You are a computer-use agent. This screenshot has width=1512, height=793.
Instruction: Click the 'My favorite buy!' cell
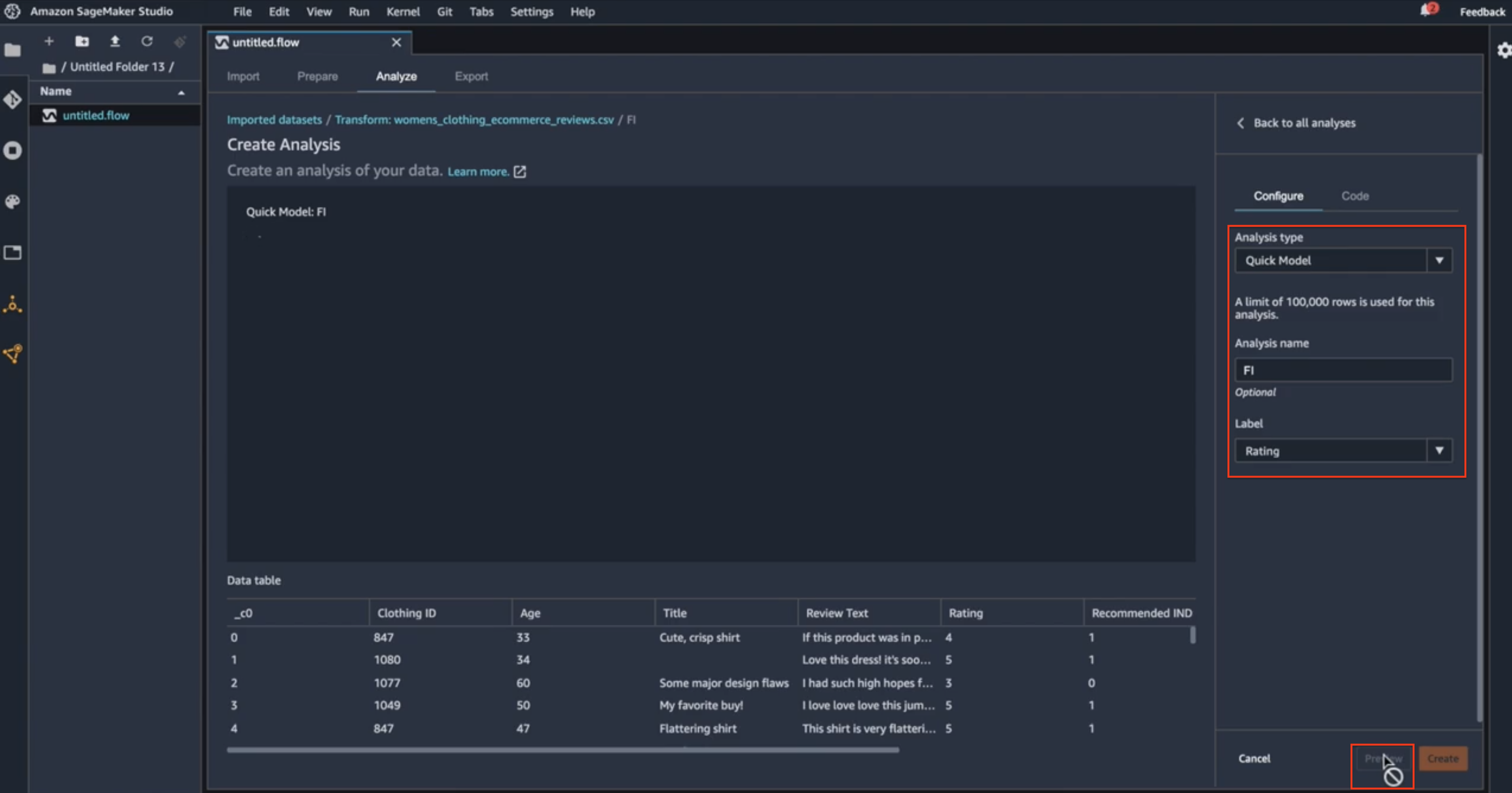coord(701,706)
